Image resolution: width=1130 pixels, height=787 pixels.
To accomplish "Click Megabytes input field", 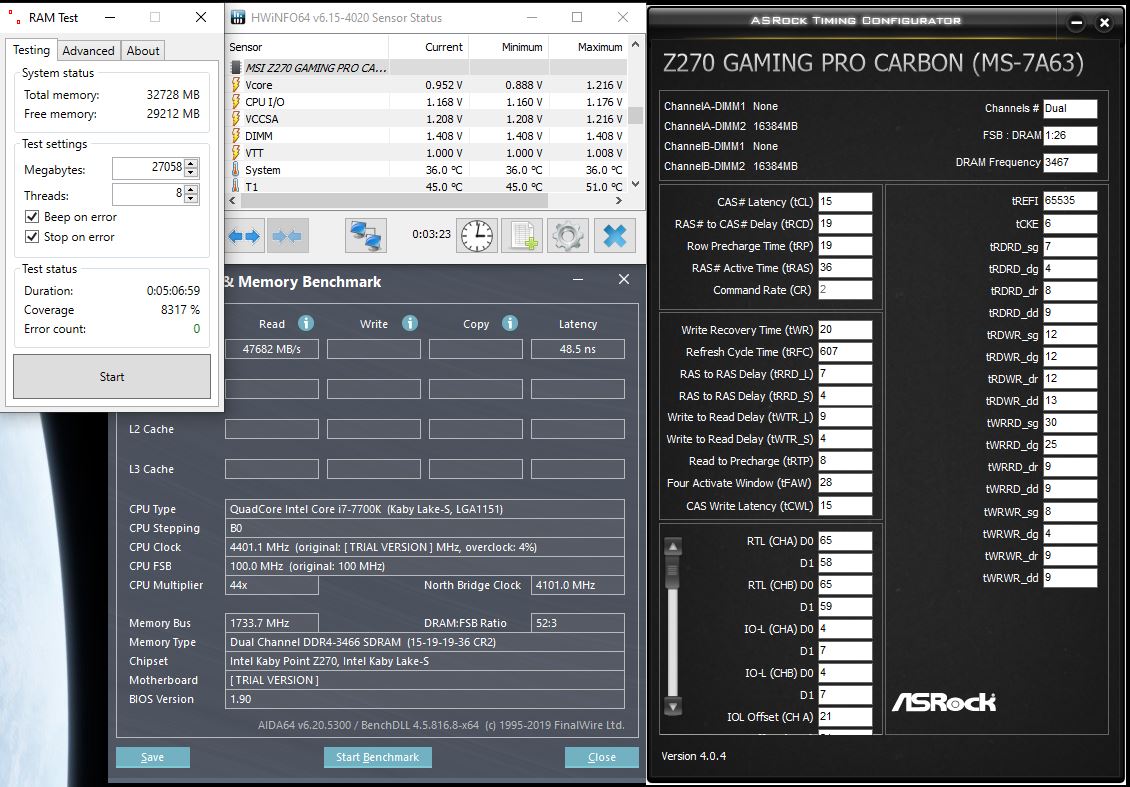I will click(x=148, y=169).
